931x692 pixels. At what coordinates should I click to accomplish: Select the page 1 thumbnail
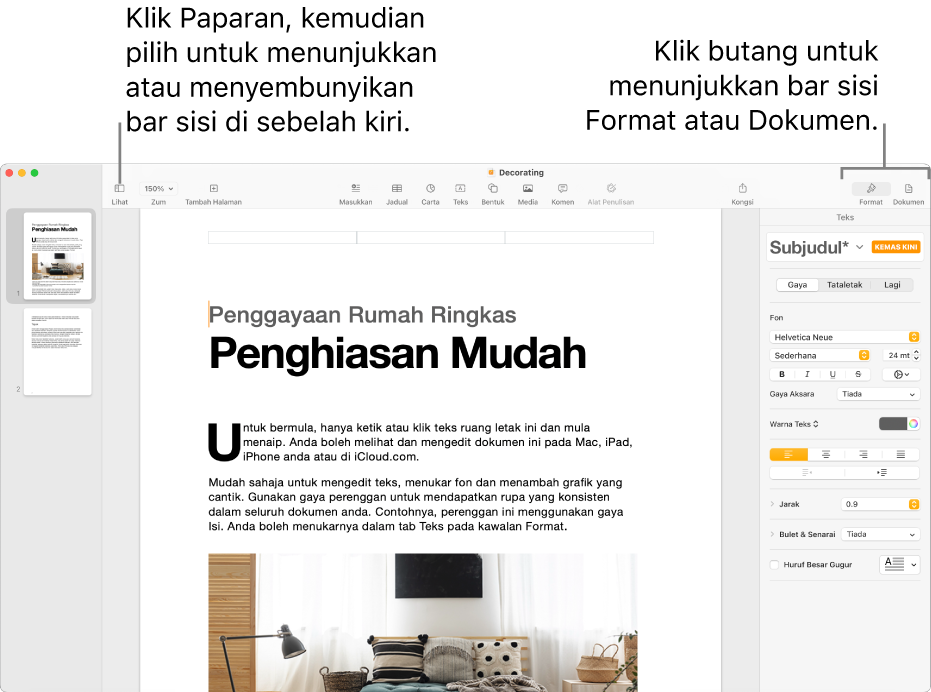point(58,255)
